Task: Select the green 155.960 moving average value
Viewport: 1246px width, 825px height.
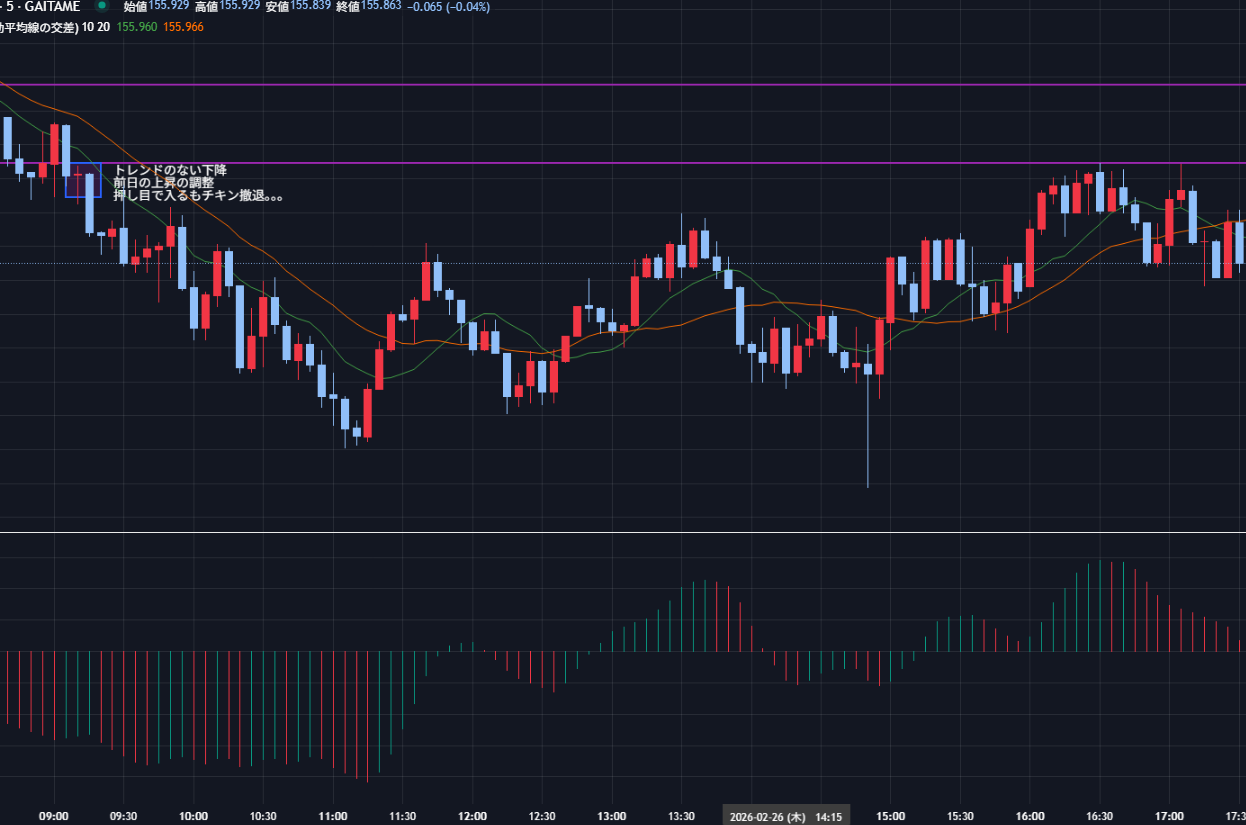Action: tap(137, 27)
